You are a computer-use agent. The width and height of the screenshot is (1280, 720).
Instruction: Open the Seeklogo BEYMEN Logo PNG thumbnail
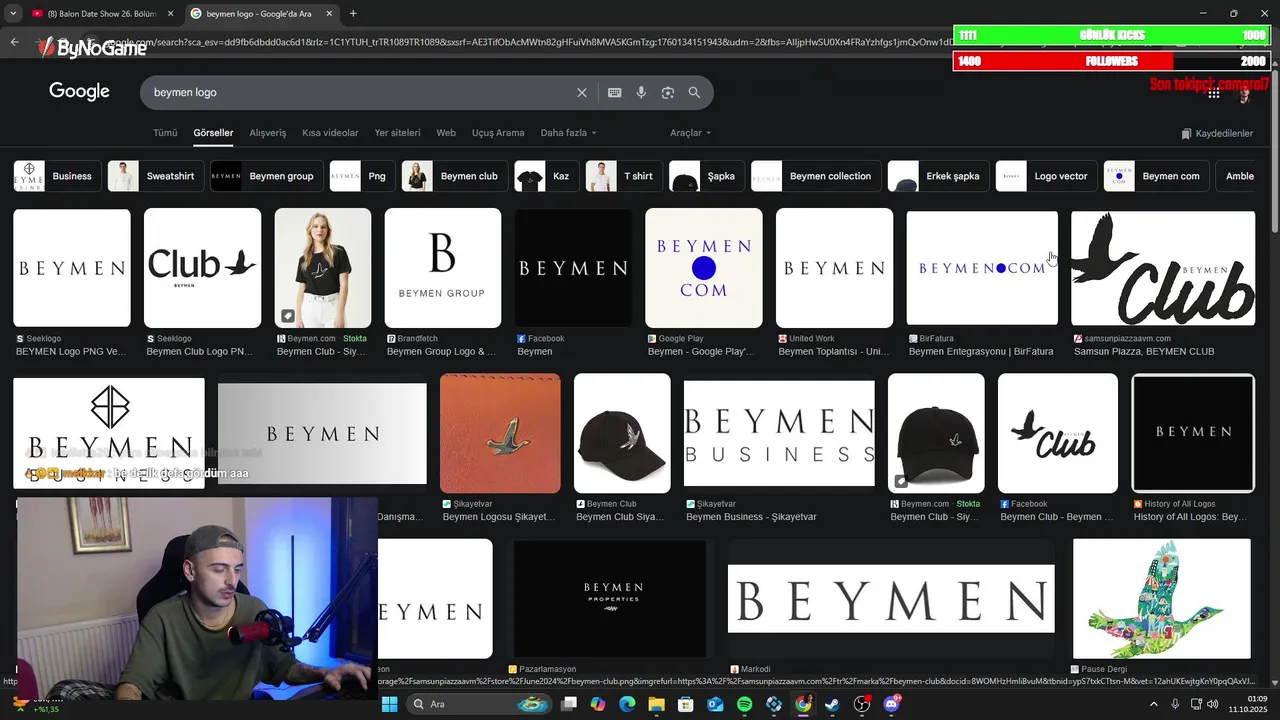coord(72,268)
